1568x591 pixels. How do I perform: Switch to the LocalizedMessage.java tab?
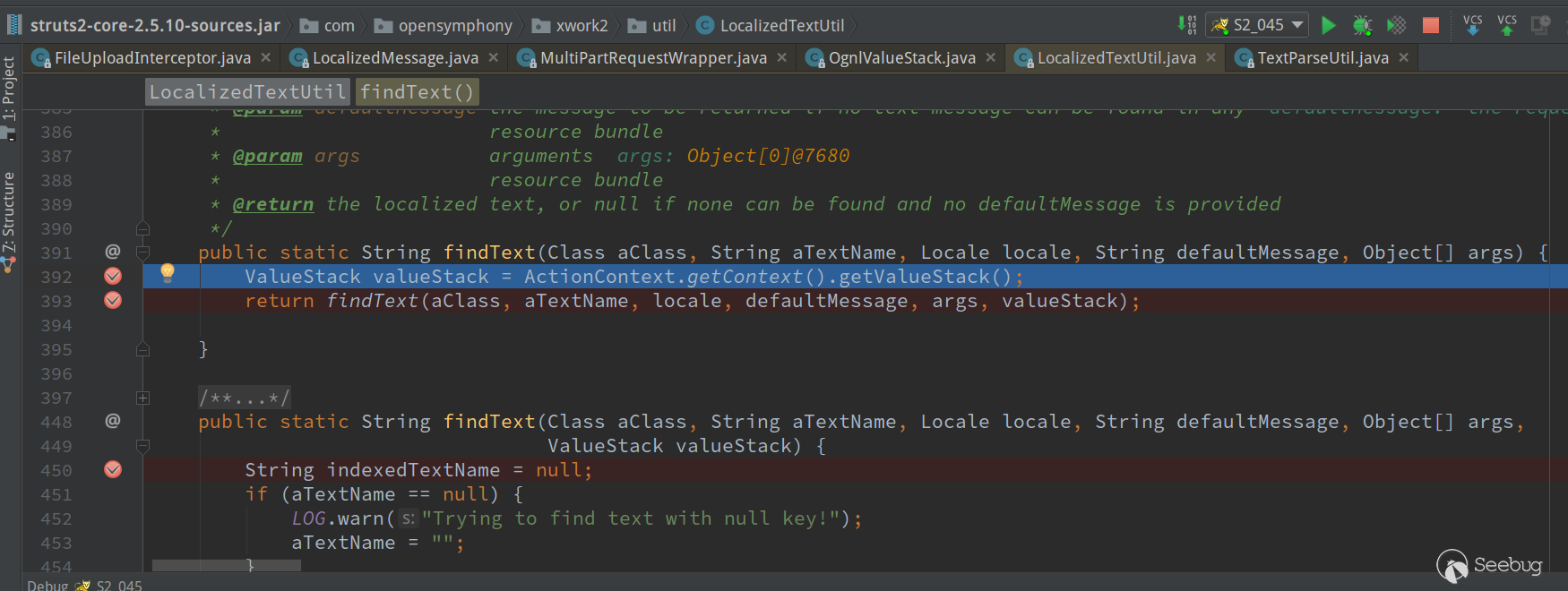coord(395,58)
